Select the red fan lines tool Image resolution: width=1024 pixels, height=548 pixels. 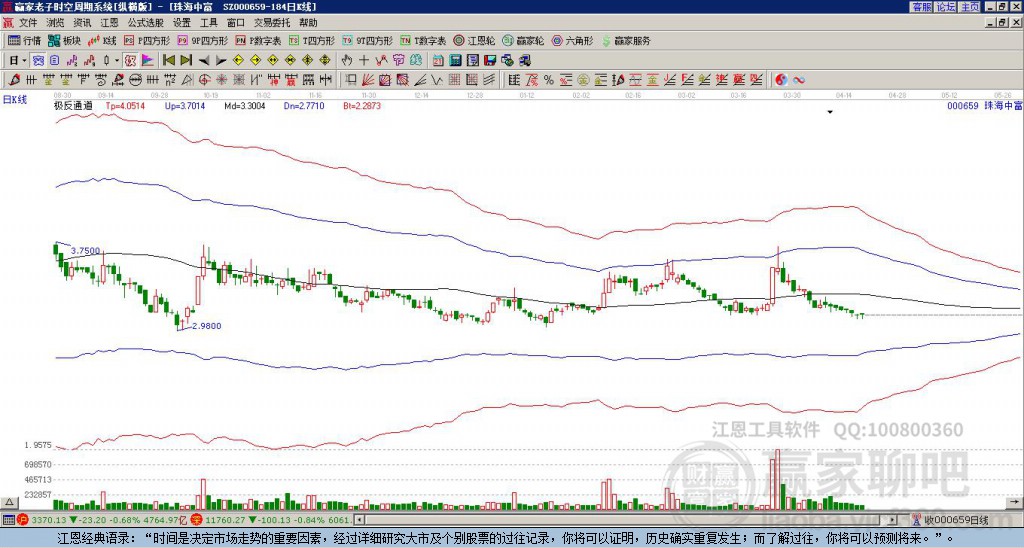pyautogui.click(x=370, y=80)
